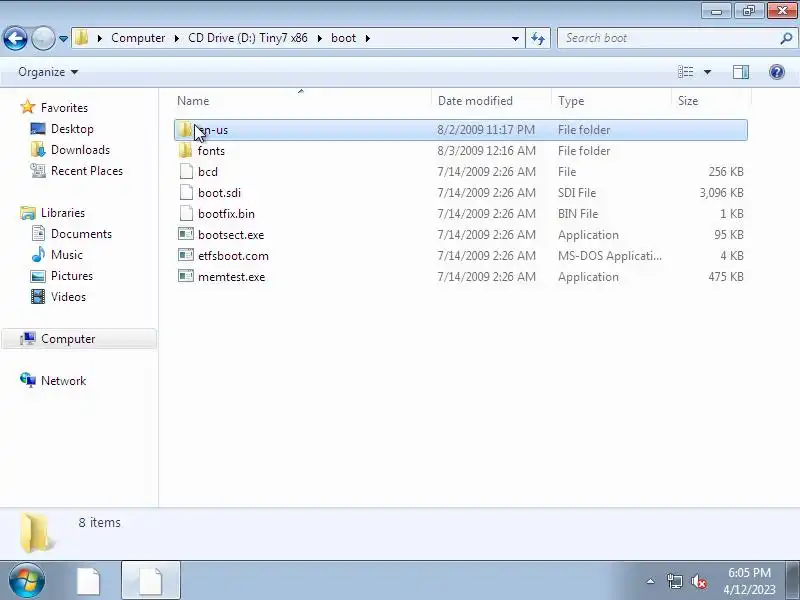
Task: Go back to the previous folder
Action: point(15,38)
